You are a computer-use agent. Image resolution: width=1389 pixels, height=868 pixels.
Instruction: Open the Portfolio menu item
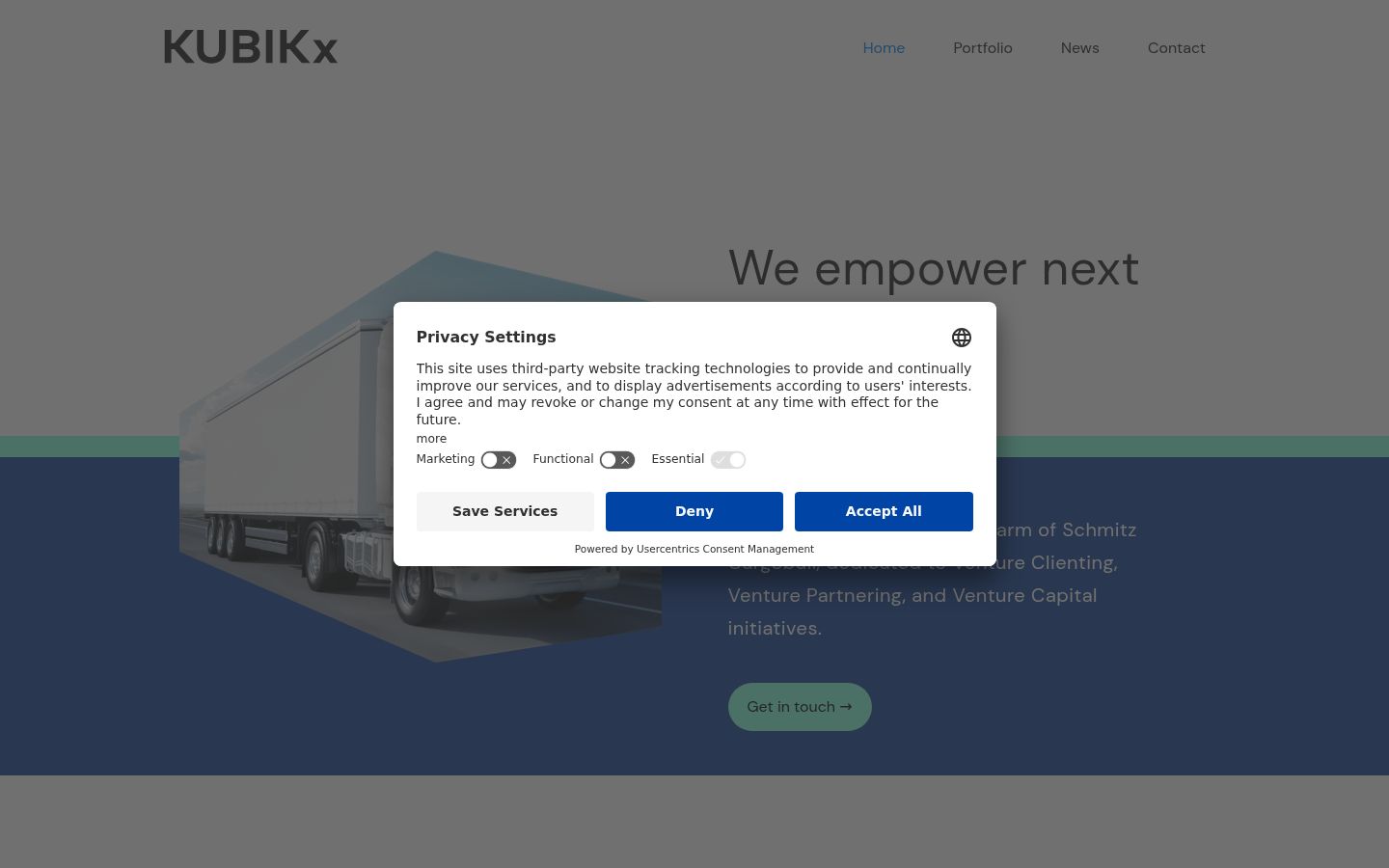click(983, 48)
